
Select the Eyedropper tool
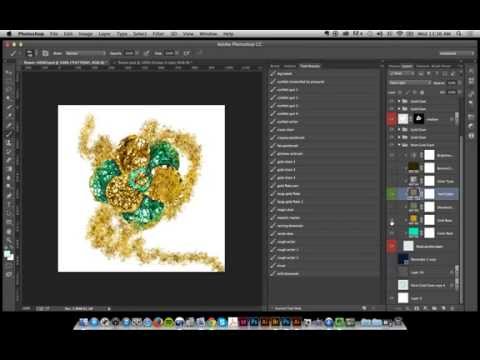pyautogui.click(x=9, y=116)
